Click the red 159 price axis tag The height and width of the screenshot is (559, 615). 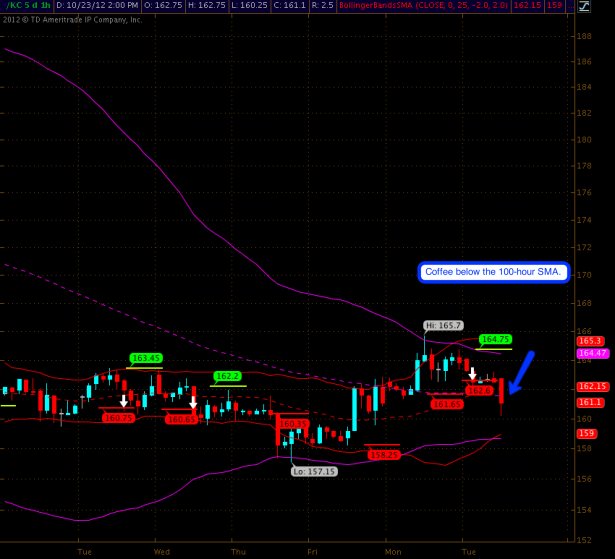tap(586, 433)
